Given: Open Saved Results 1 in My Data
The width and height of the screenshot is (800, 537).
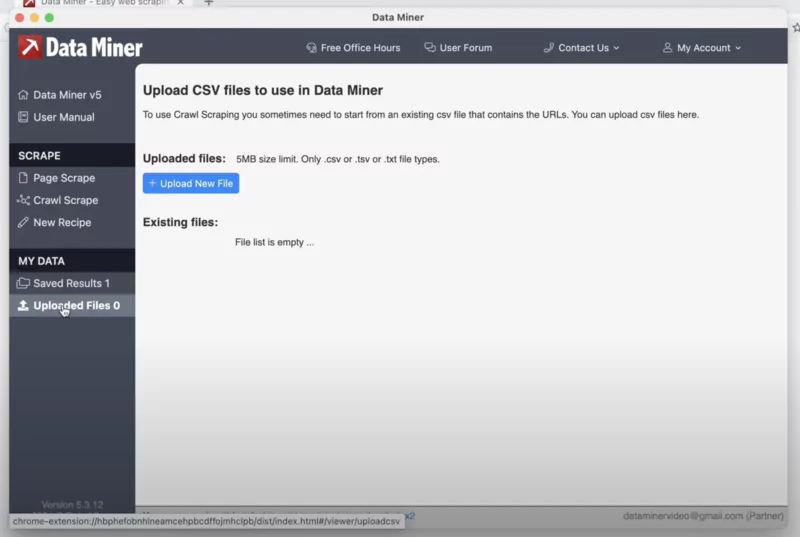Looking at the screenshot, I should (x=72, y=283).
